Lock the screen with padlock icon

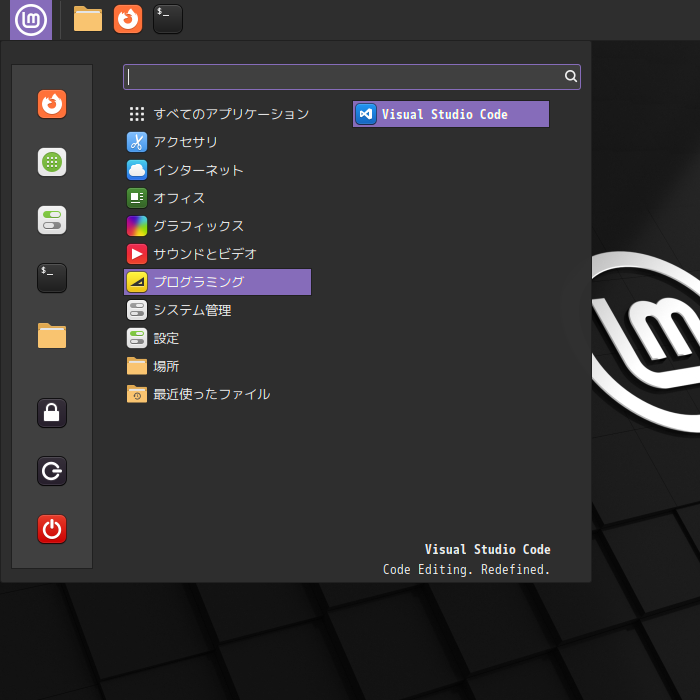click(x=52, y=413)
